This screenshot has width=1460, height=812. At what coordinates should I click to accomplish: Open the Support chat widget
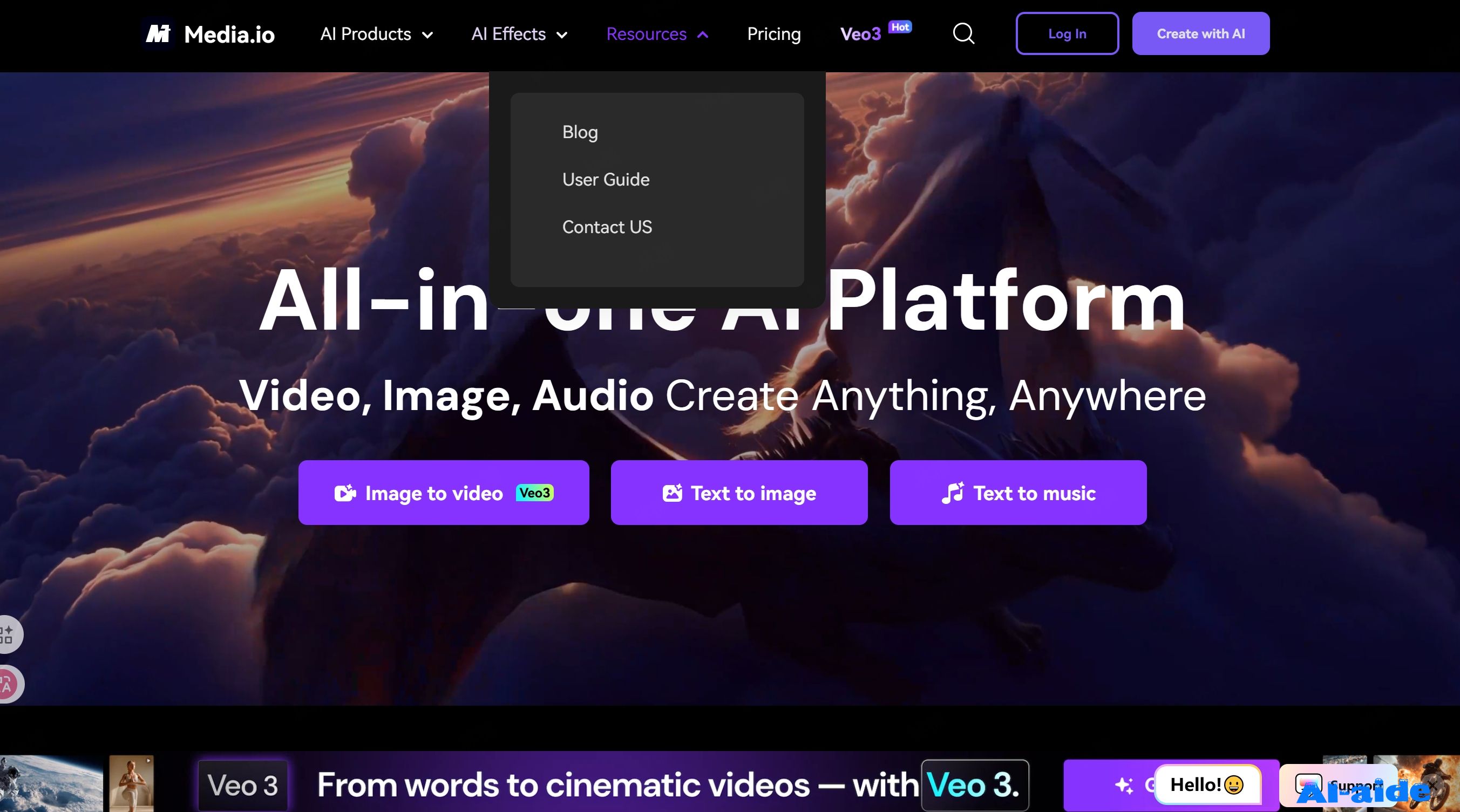[1337, 785]
